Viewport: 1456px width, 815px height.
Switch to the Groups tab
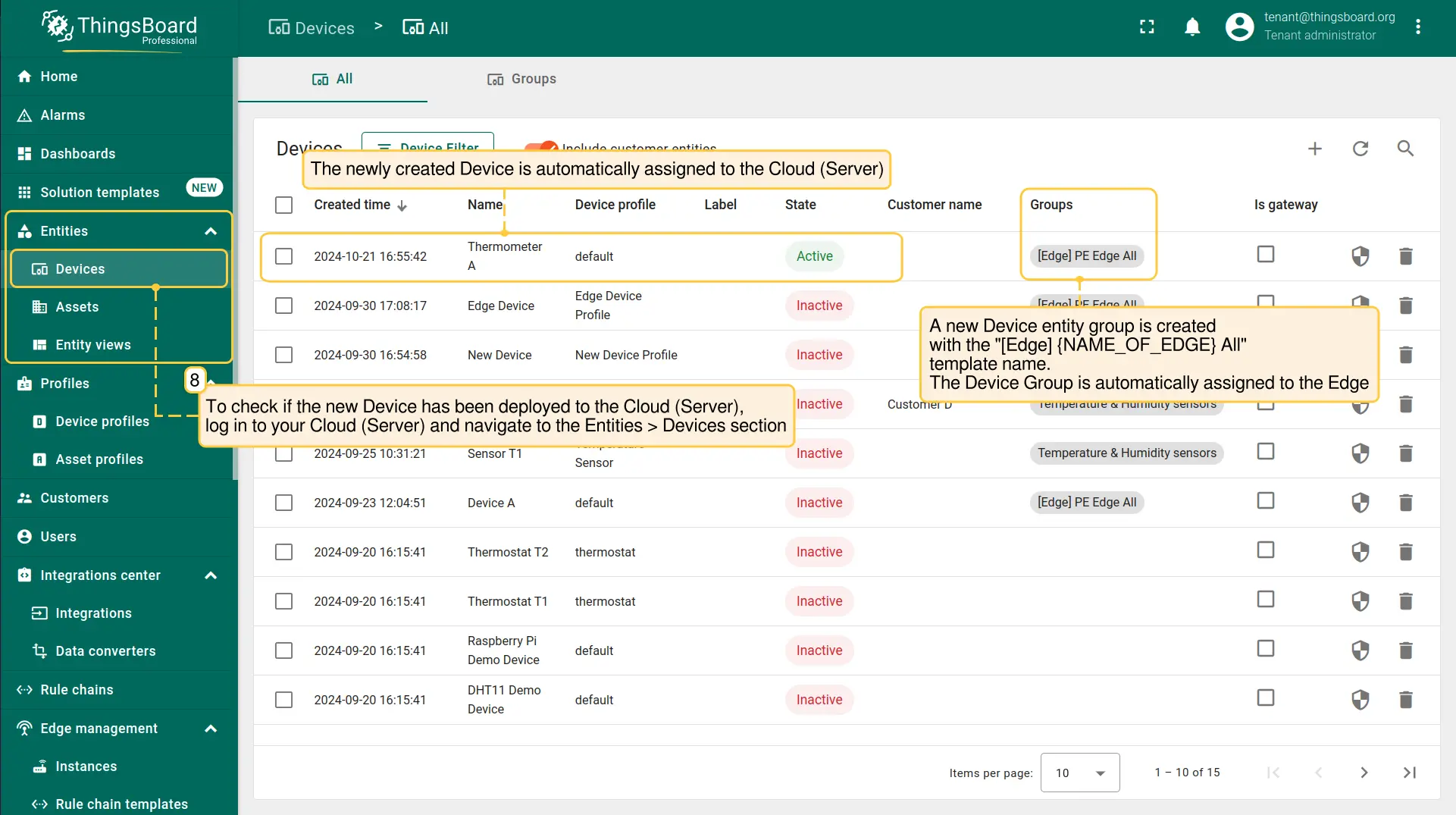pos(521,79)
